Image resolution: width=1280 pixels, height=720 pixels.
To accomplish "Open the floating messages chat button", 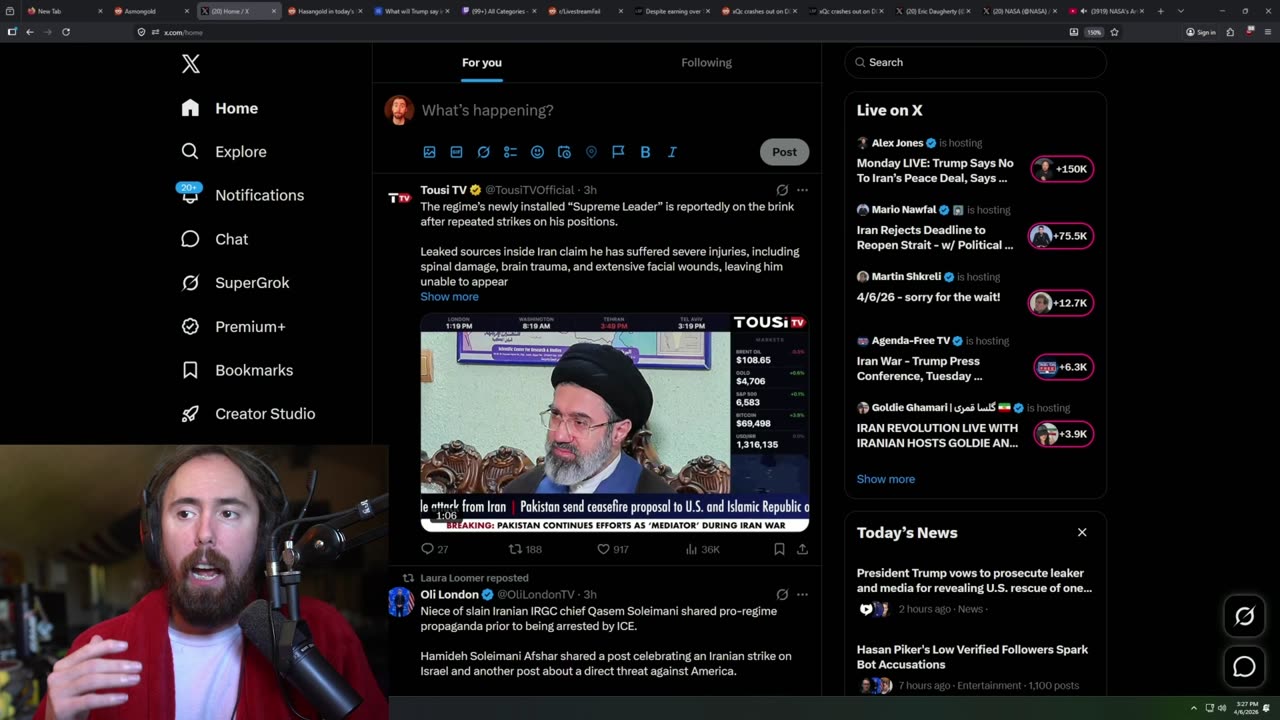I will (1244, 666).
